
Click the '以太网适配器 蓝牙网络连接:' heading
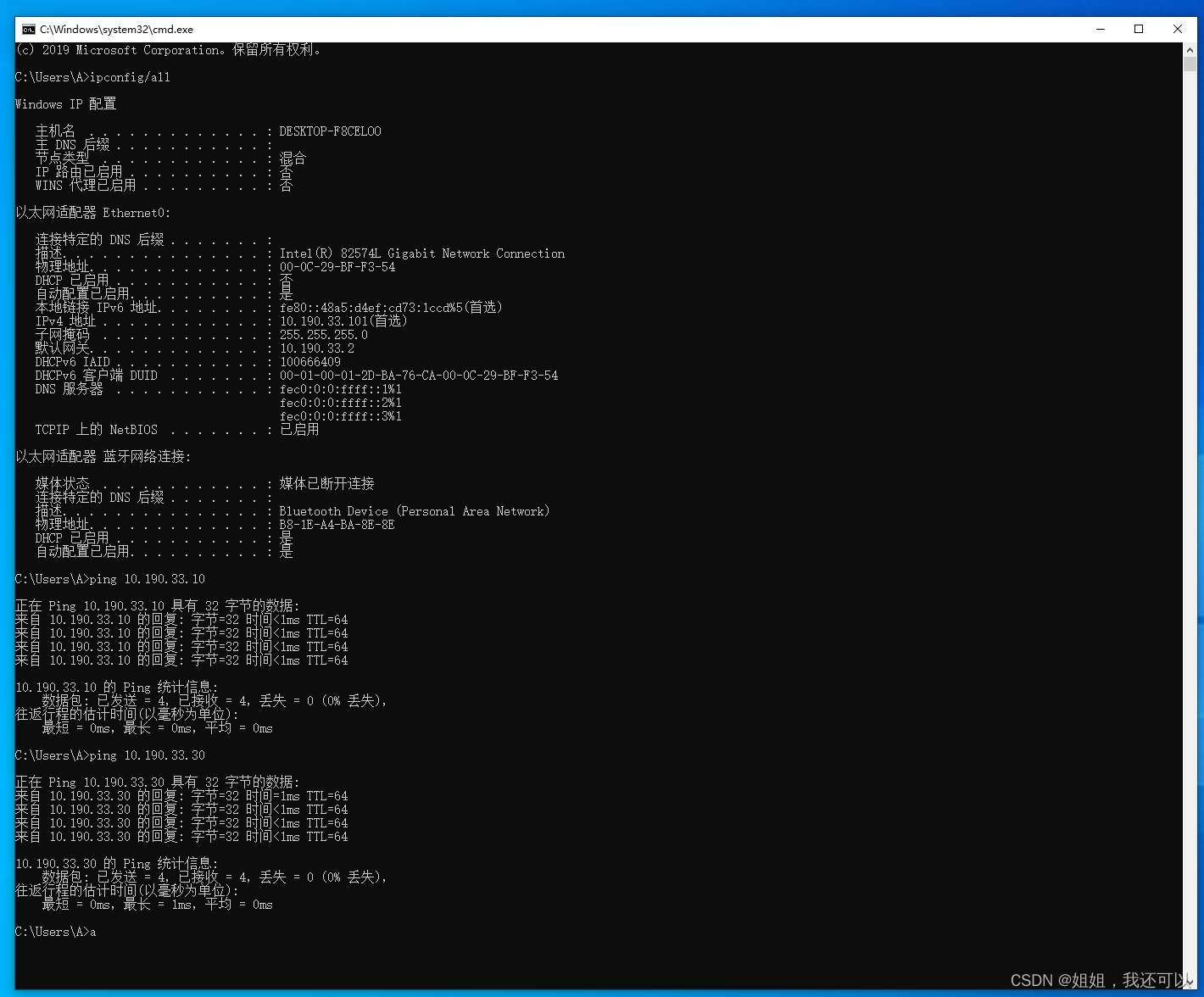[x=103, y=457]
